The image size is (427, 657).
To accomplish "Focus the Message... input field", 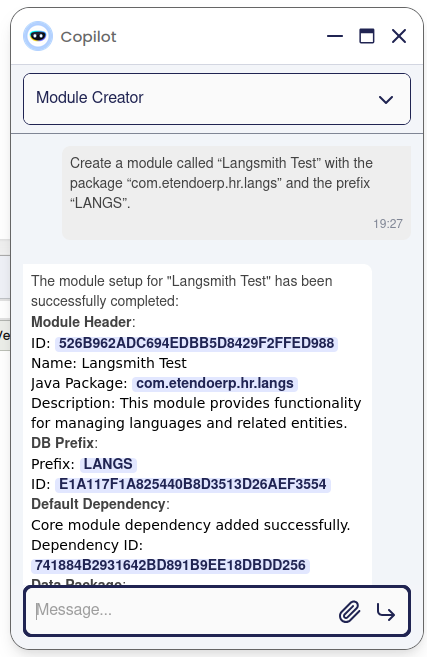I will (184, 610).
